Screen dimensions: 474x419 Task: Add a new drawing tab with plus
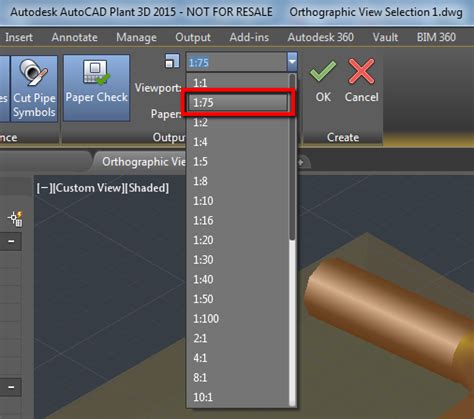(x=301, y=162)
